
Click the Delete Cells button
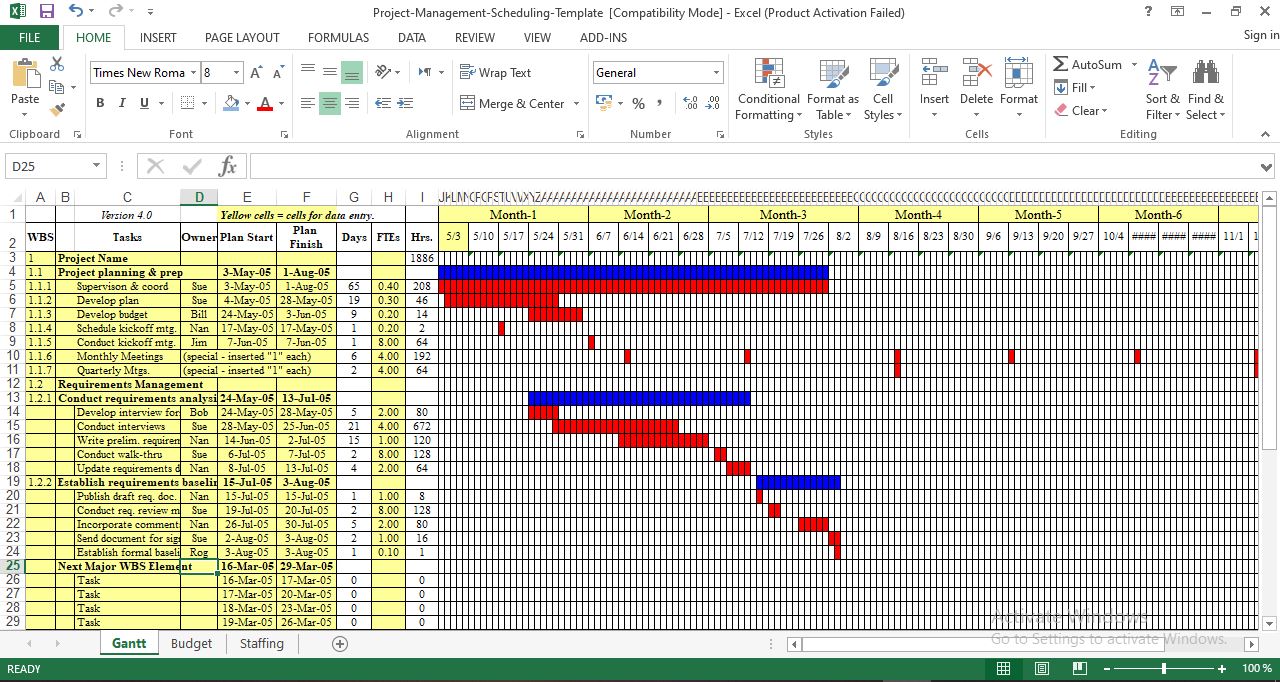975,90
